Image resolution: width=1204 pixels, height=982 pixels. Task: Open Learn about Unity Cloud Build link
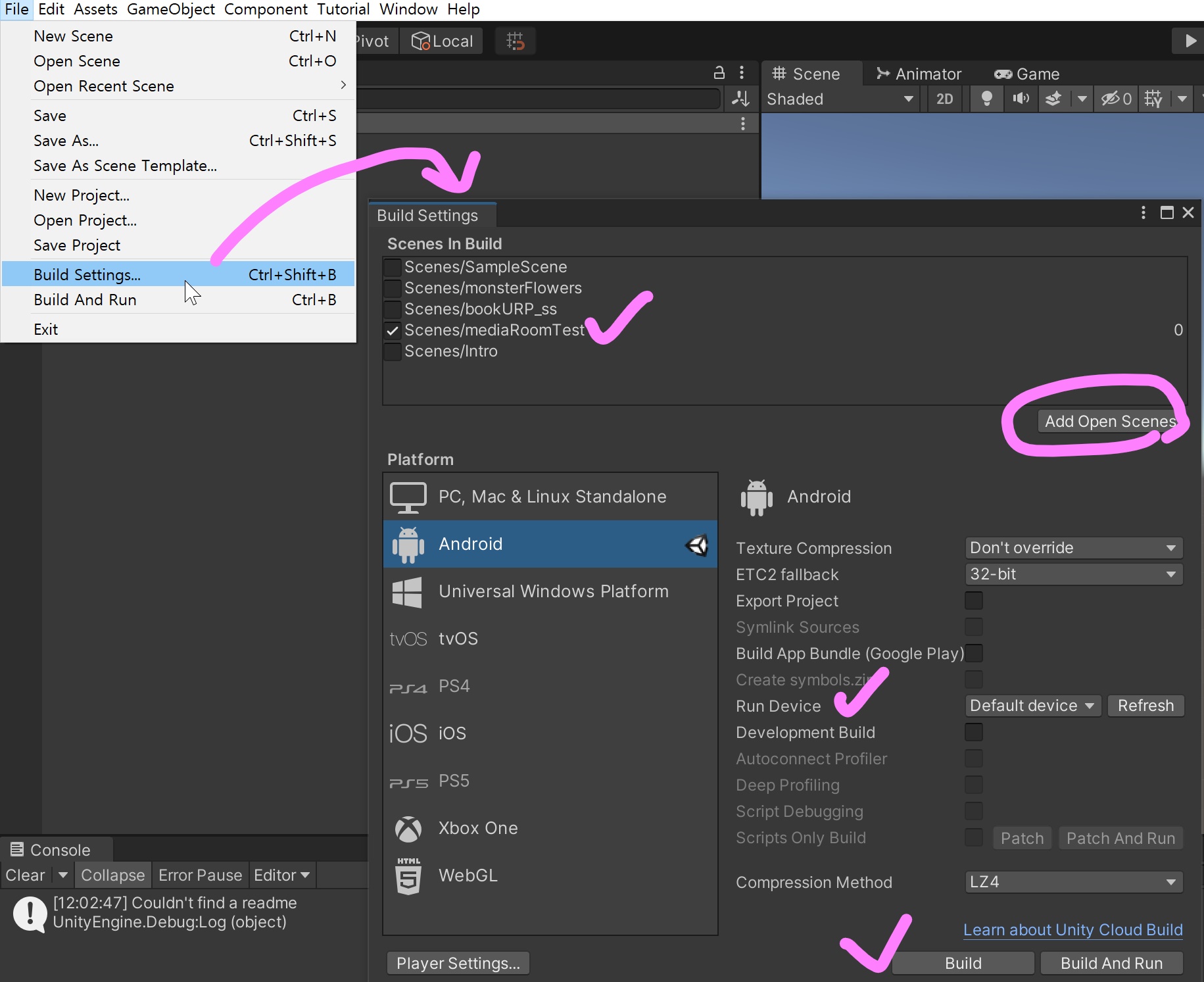(x=1072, y=930)
